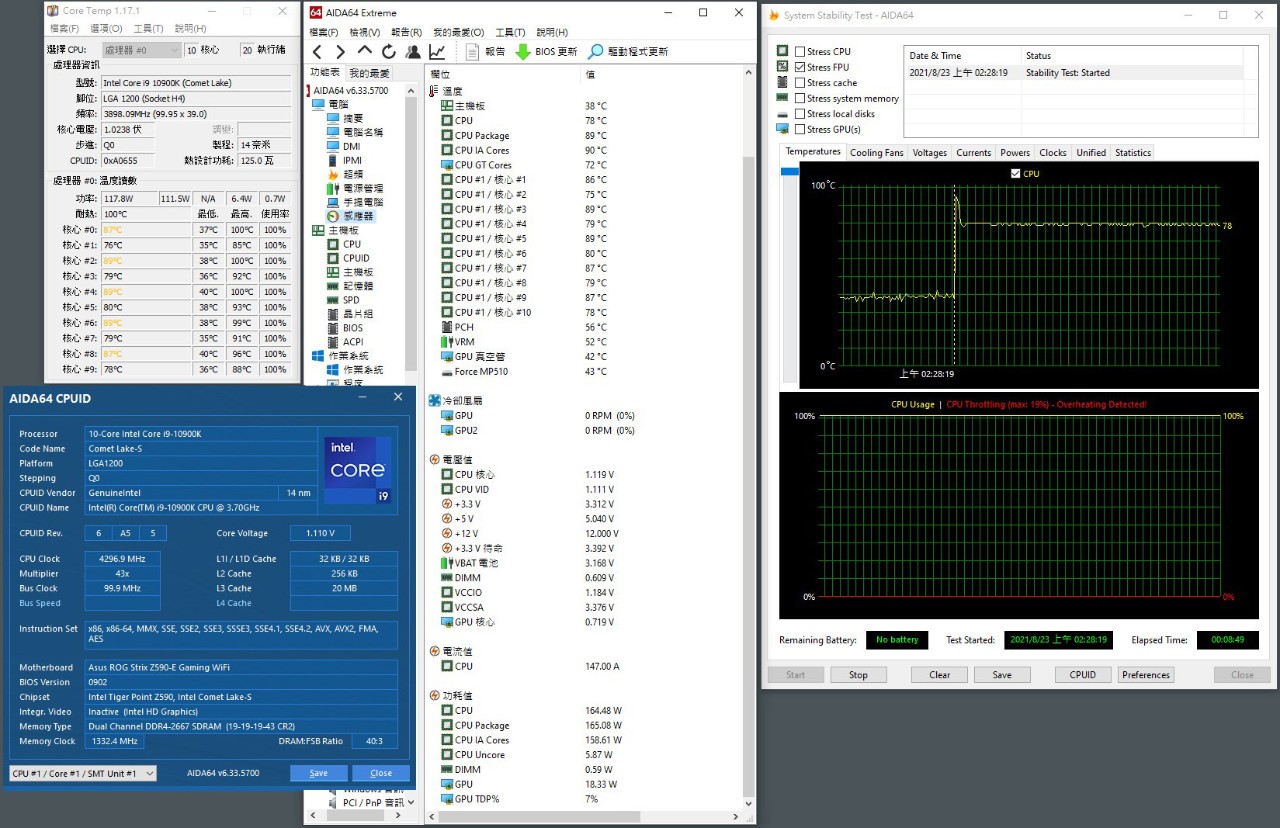Click the AIDA64 Extreme title bar logo

315,13
